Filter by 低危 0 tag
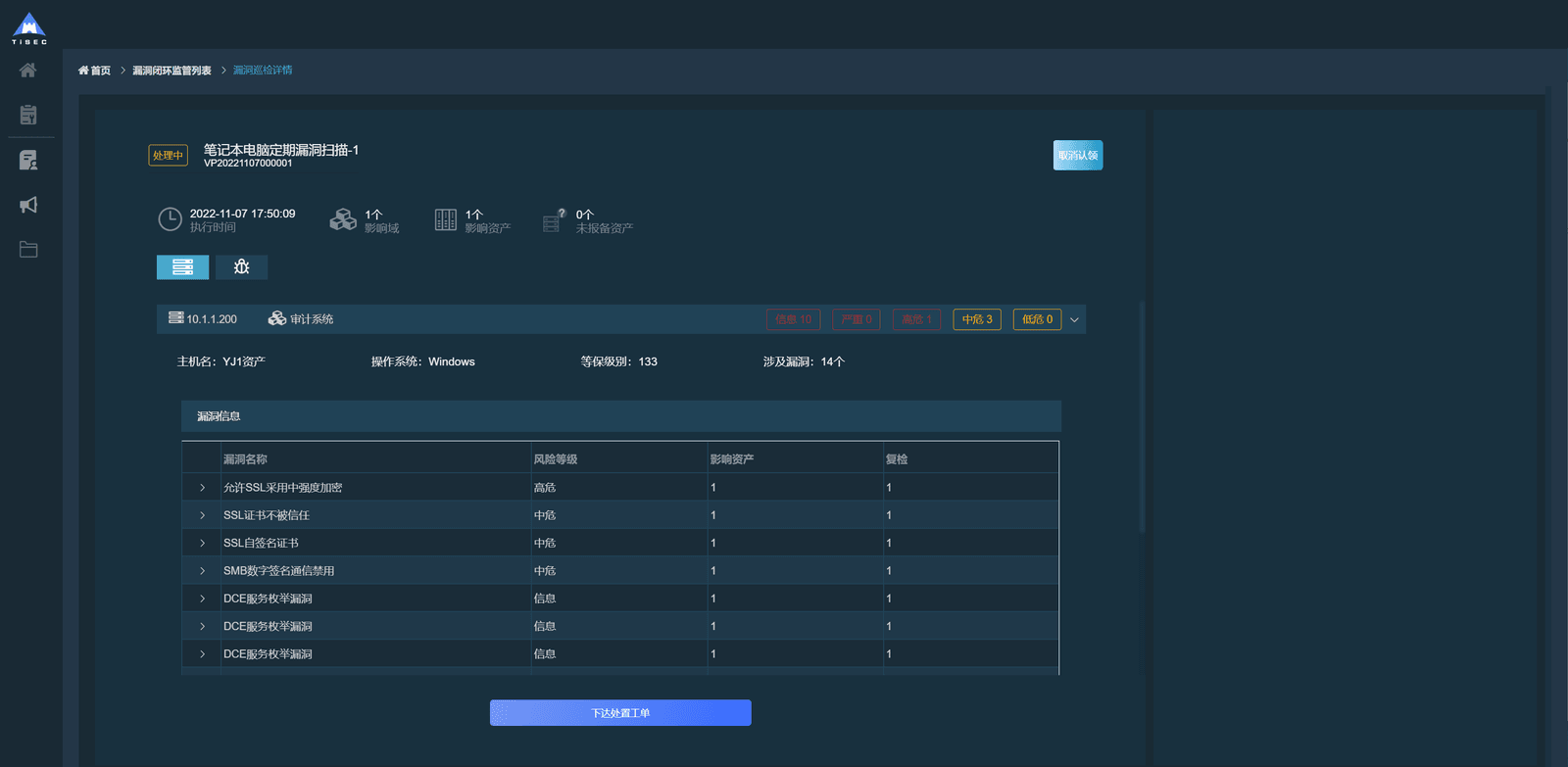This screenshot has height=767, width=1568. 1037,319
